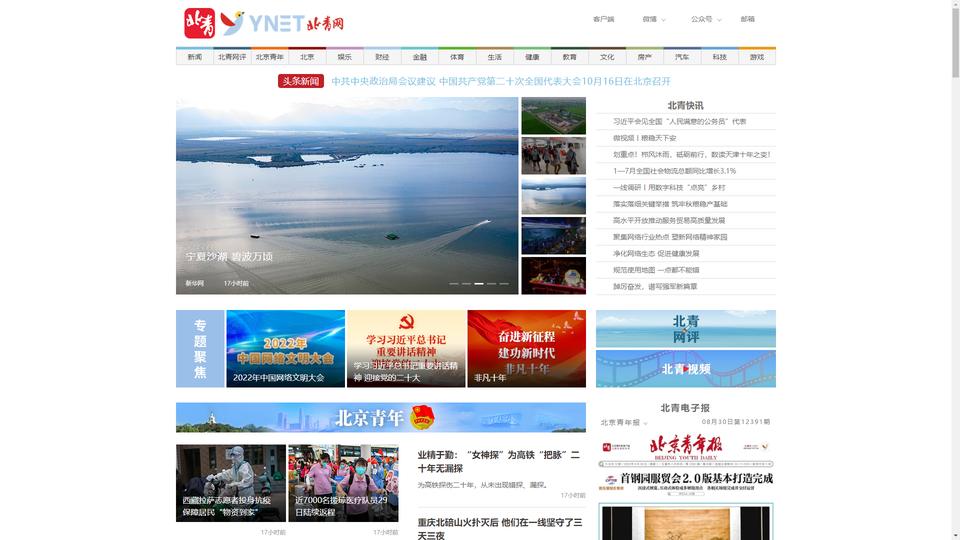
Task: Select the third slideshow thumbnail, the lake
Action: 553,195
